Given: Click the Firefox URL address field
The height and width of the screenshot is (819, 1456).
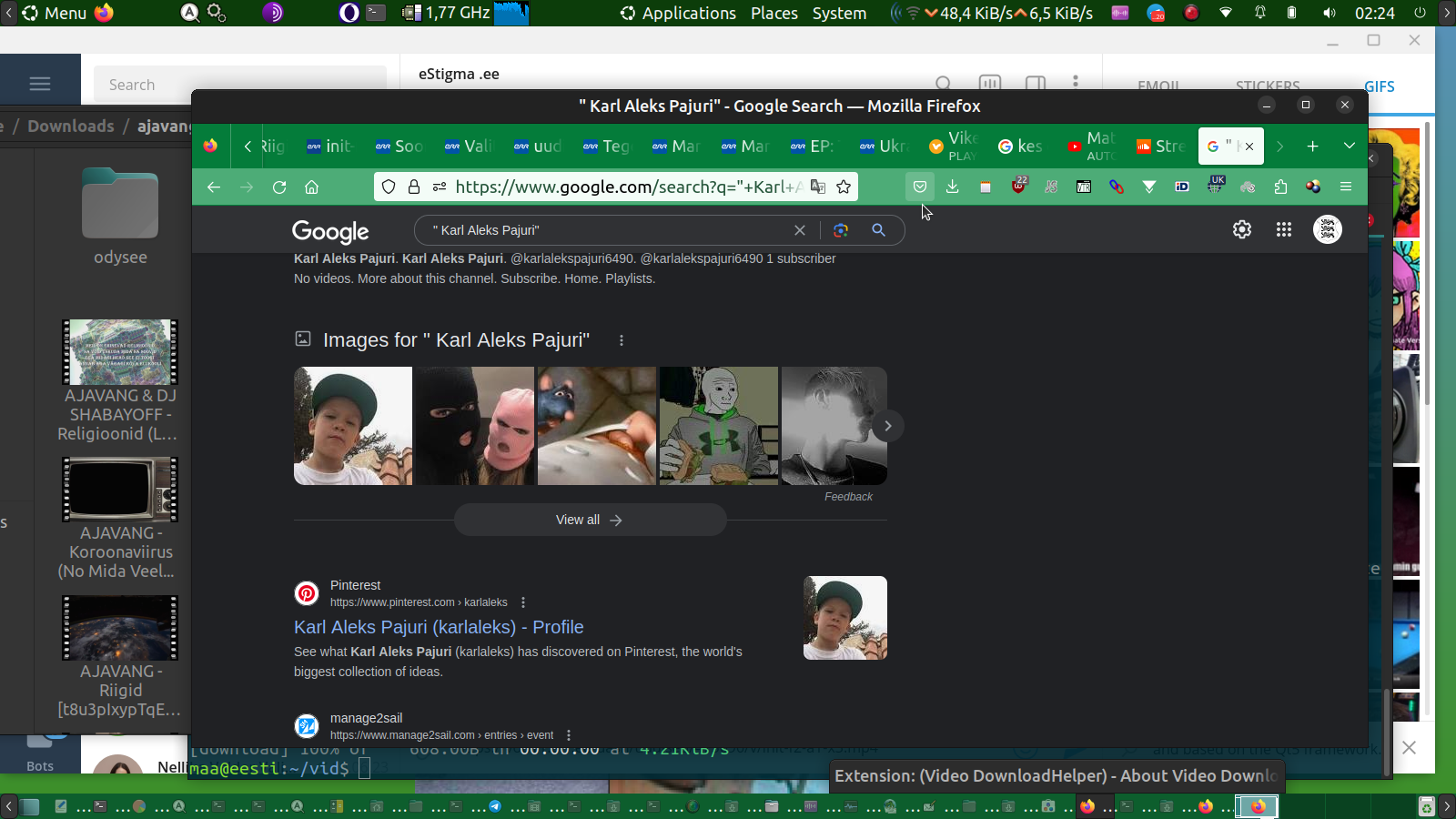Looking at the screenshot, I should coord(628,187).
